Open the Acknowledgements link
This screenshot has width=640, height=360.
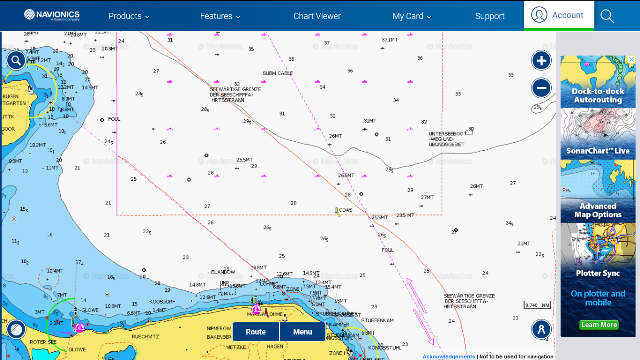click(x=448, y=356)
